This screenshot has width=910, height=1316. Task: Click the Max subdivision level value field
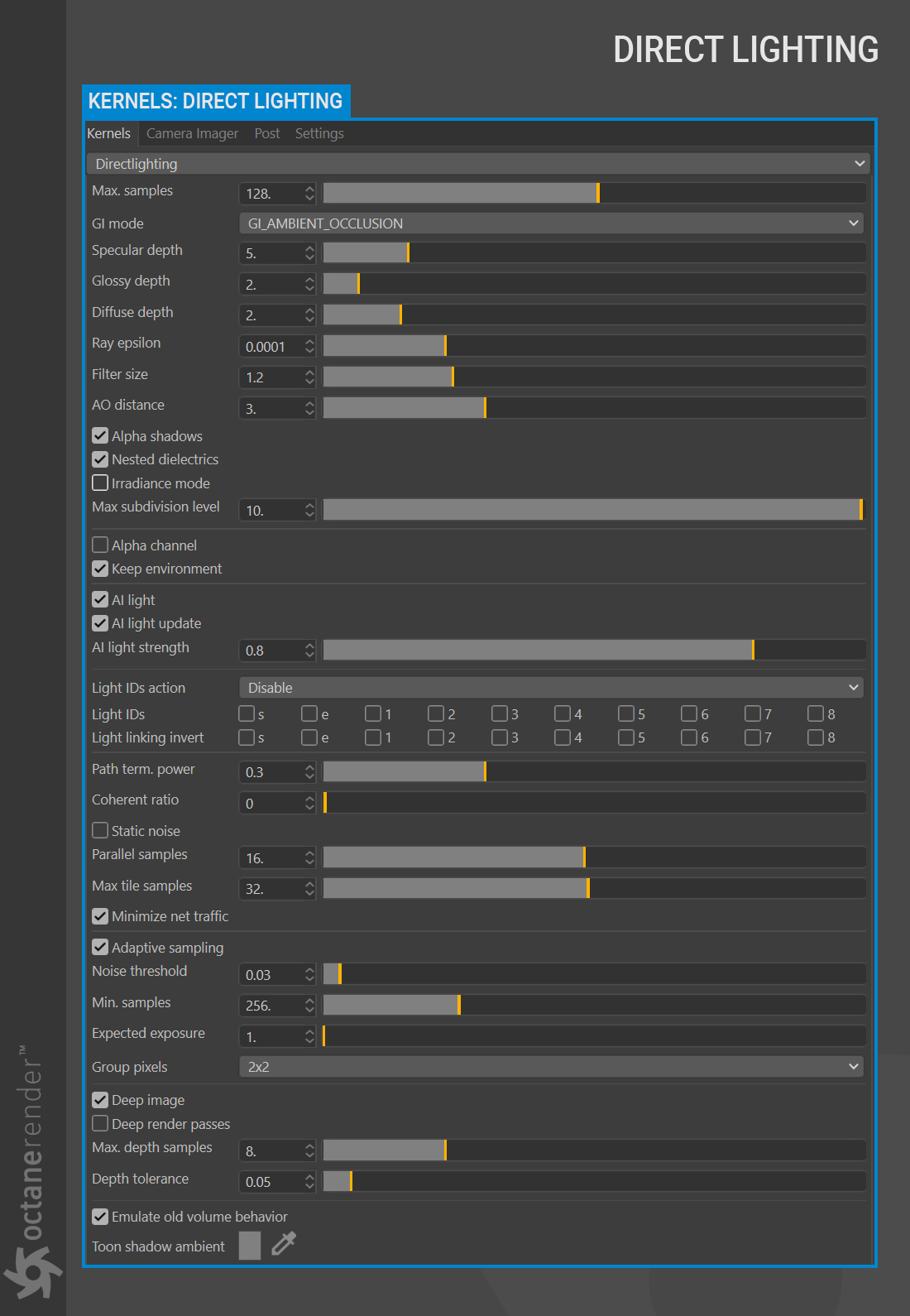271,510
